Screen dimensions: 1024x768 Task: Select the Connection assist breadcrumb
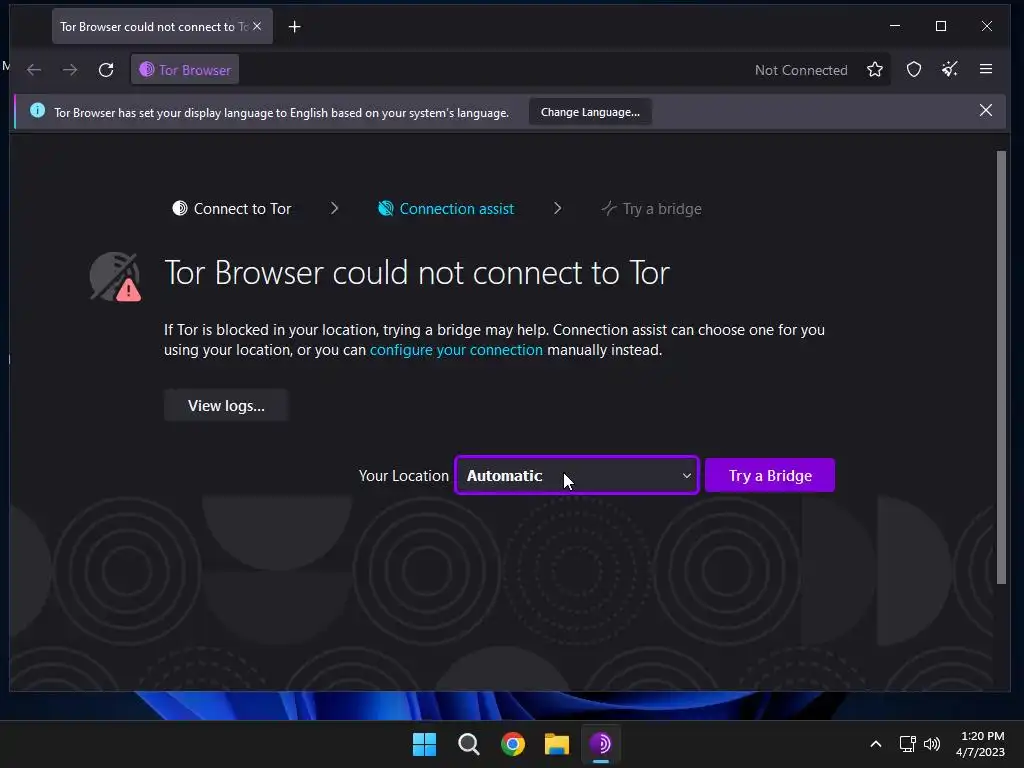[446, 209]
